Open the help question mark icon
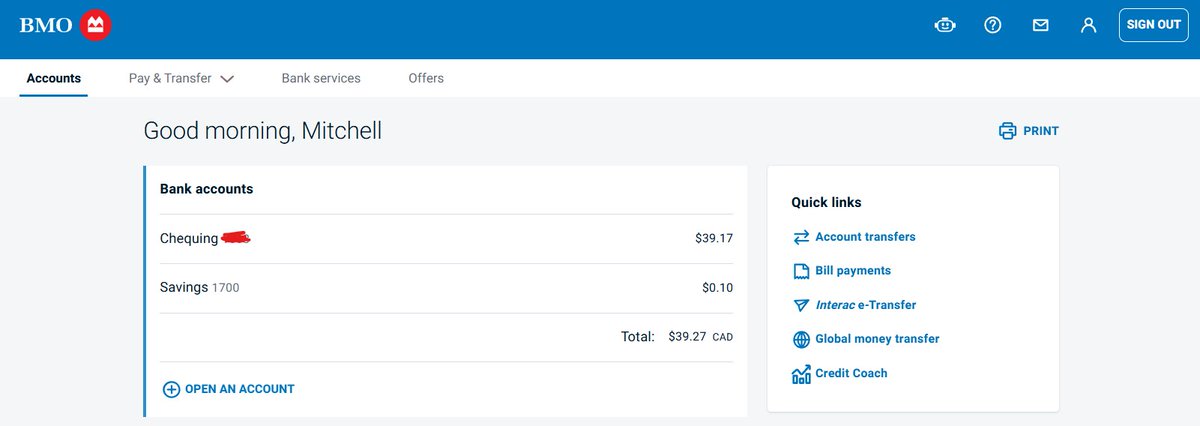 tap(993, 25)
